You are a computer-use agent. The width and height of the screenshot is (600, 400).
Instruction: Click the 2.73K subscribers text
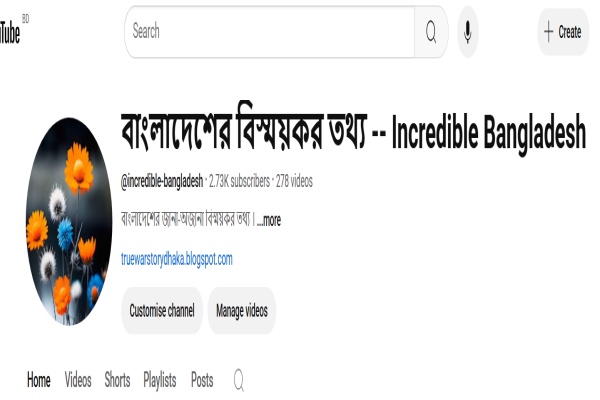pos(240,181)
